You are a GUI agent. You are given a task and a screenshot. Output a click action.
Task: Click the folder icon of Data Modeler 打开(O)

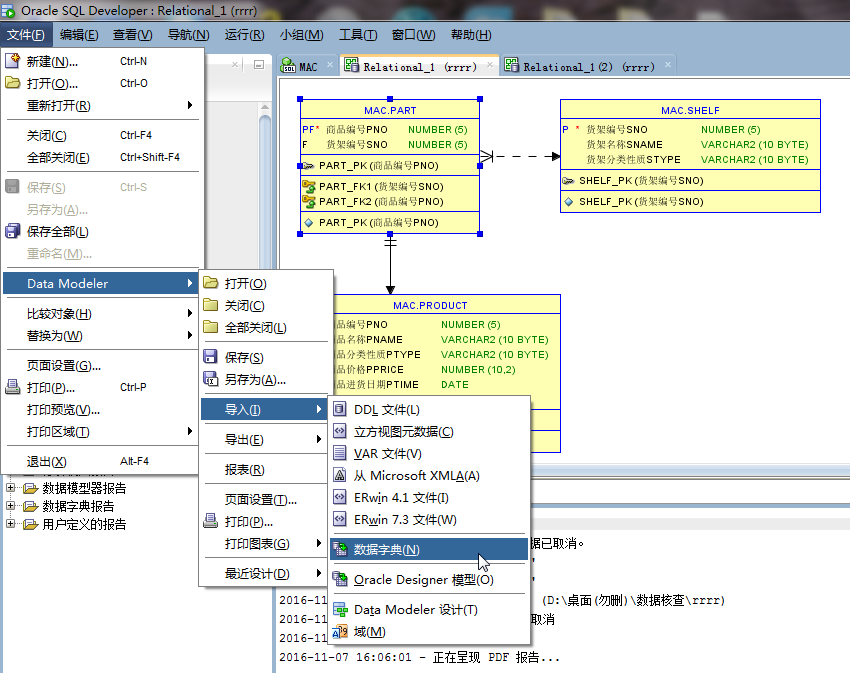(x=210, y=283)
